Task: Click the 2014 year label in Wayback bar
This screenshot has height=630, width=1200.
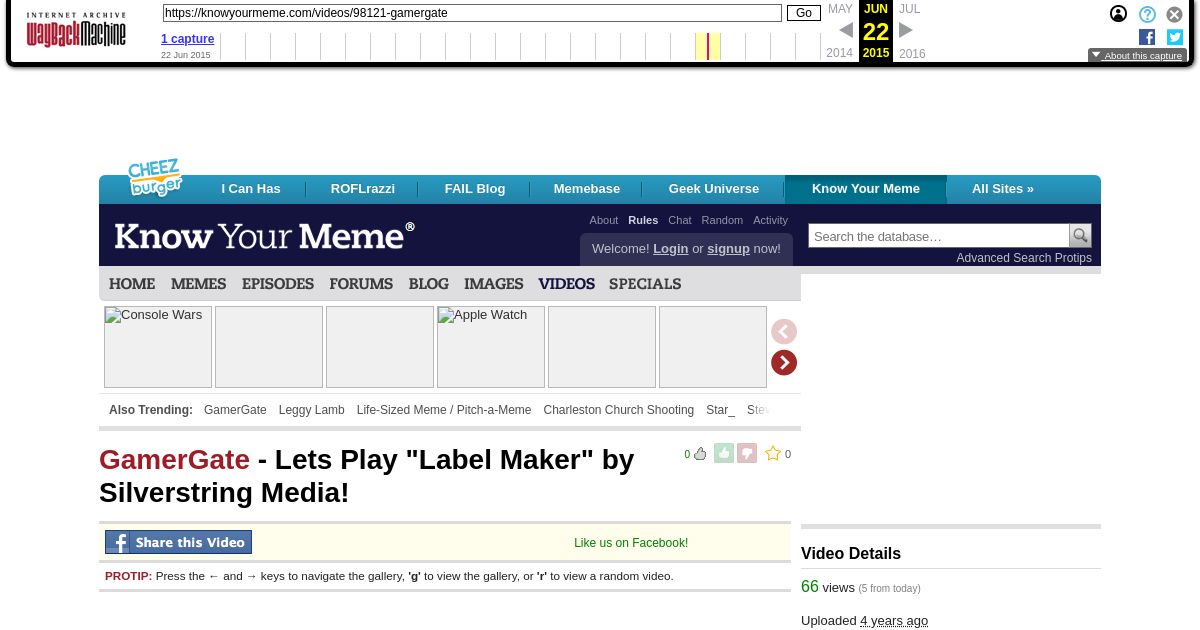Action: [840, 53]
